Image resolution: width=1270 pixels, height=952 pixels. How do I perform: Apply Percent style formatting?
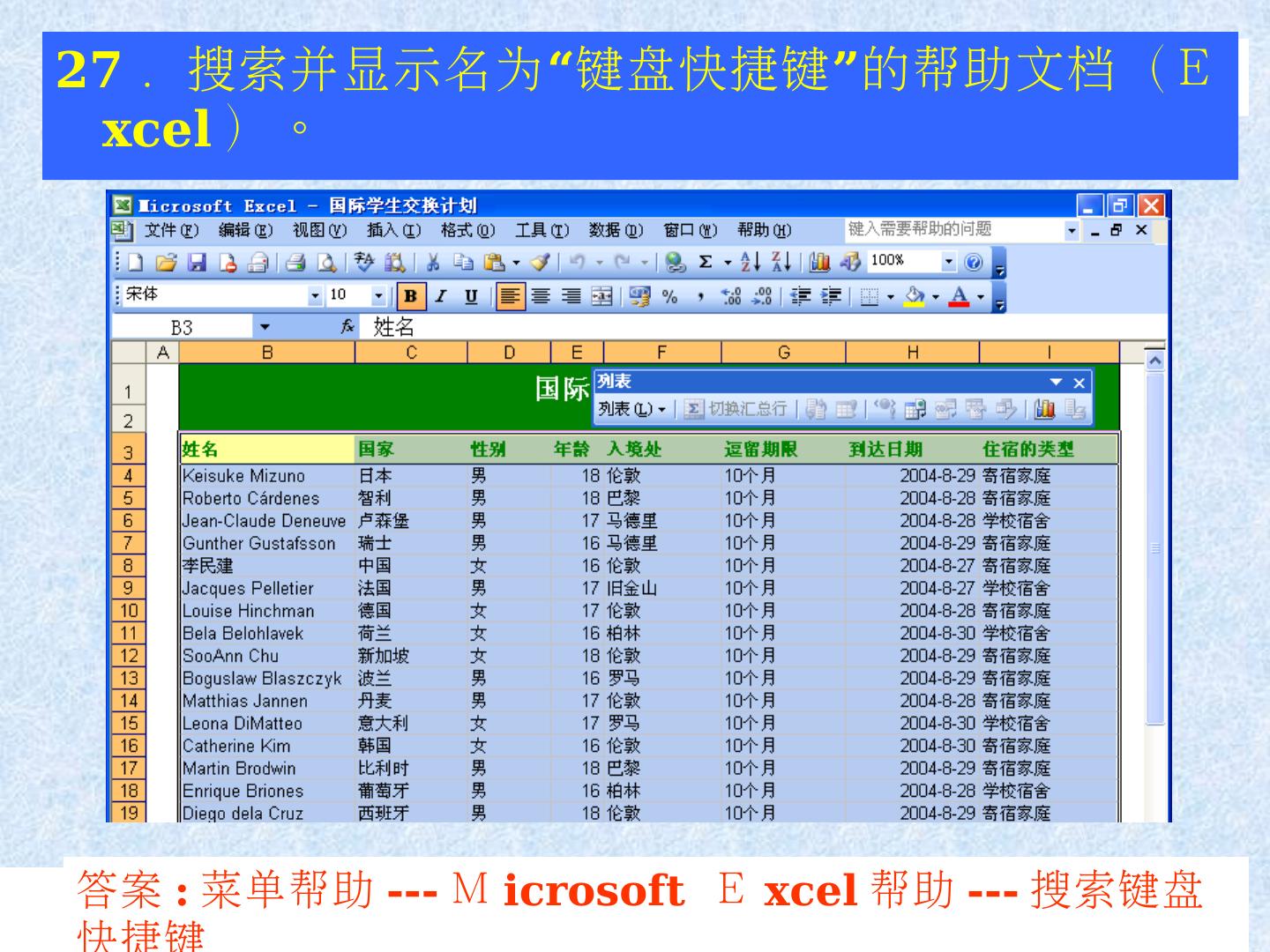point(670,297)
